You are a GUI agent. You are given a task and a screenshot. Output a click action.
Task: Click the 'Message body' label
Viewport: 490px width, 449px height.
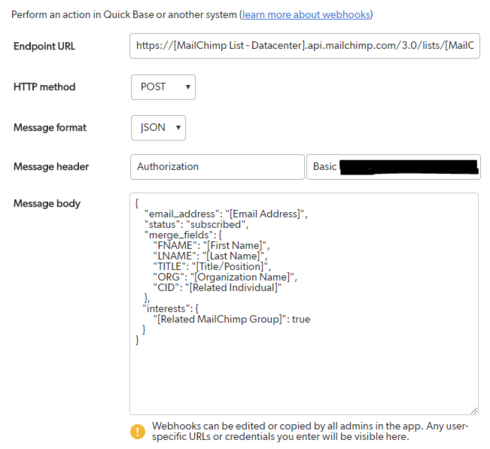pyautogui.click(x=47, y=203)
